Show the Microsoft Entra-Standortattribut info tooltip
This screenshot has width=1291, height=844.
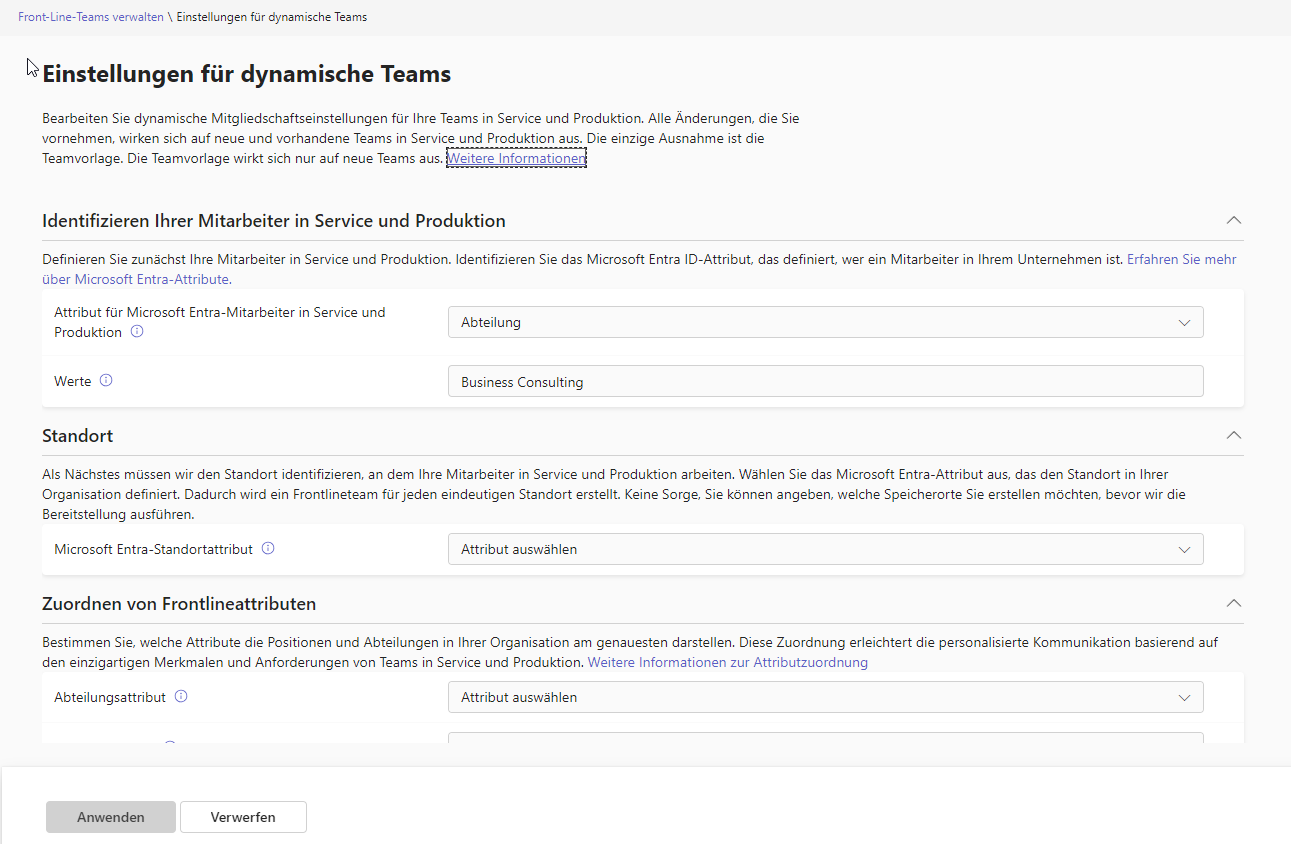pyautogui.click(x=267, y=548)
